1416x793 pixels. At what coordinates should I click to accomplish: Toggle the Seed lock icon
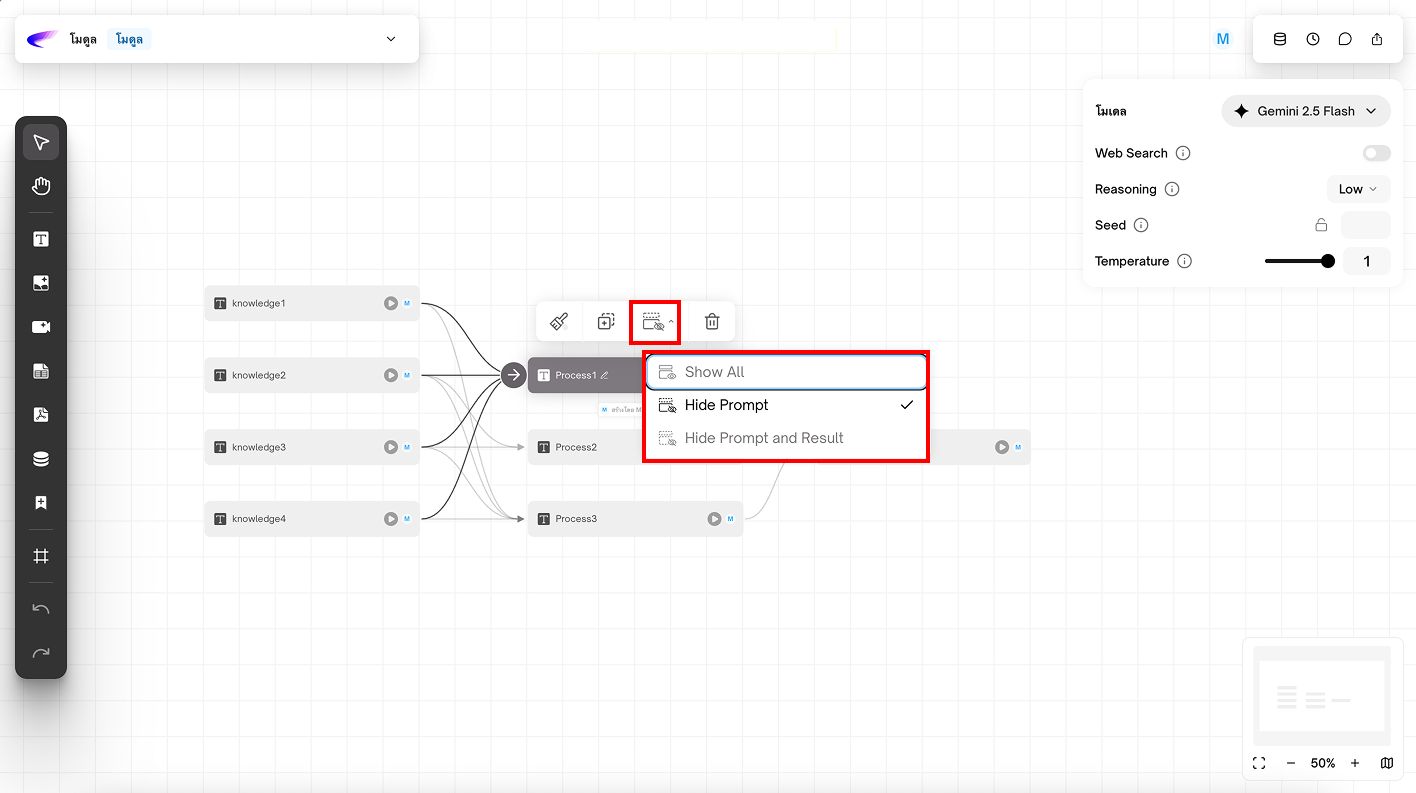point(1321,225)
